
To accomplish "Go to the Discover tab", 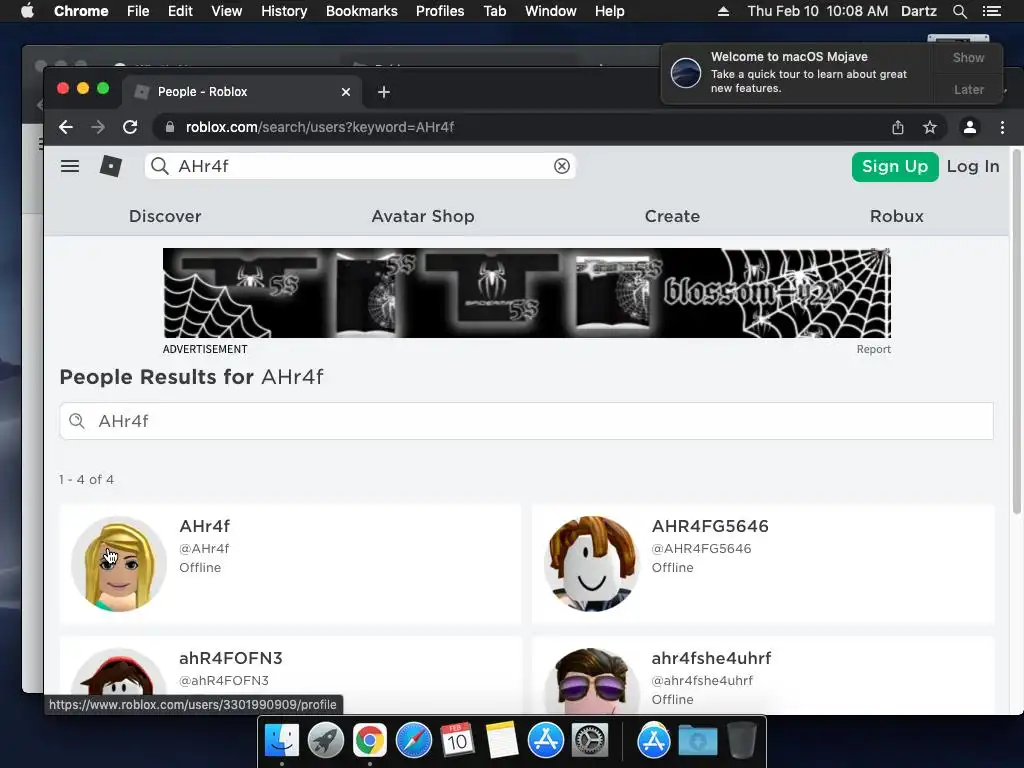I will [165, 216].
